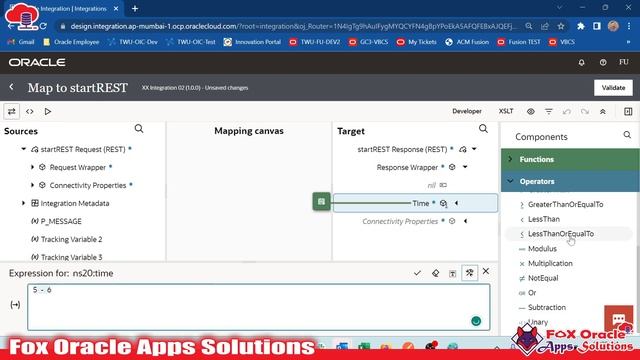Open the My Tickets bookmark
640x360 pixels.
pyautogui.click(x=417, y=42)
